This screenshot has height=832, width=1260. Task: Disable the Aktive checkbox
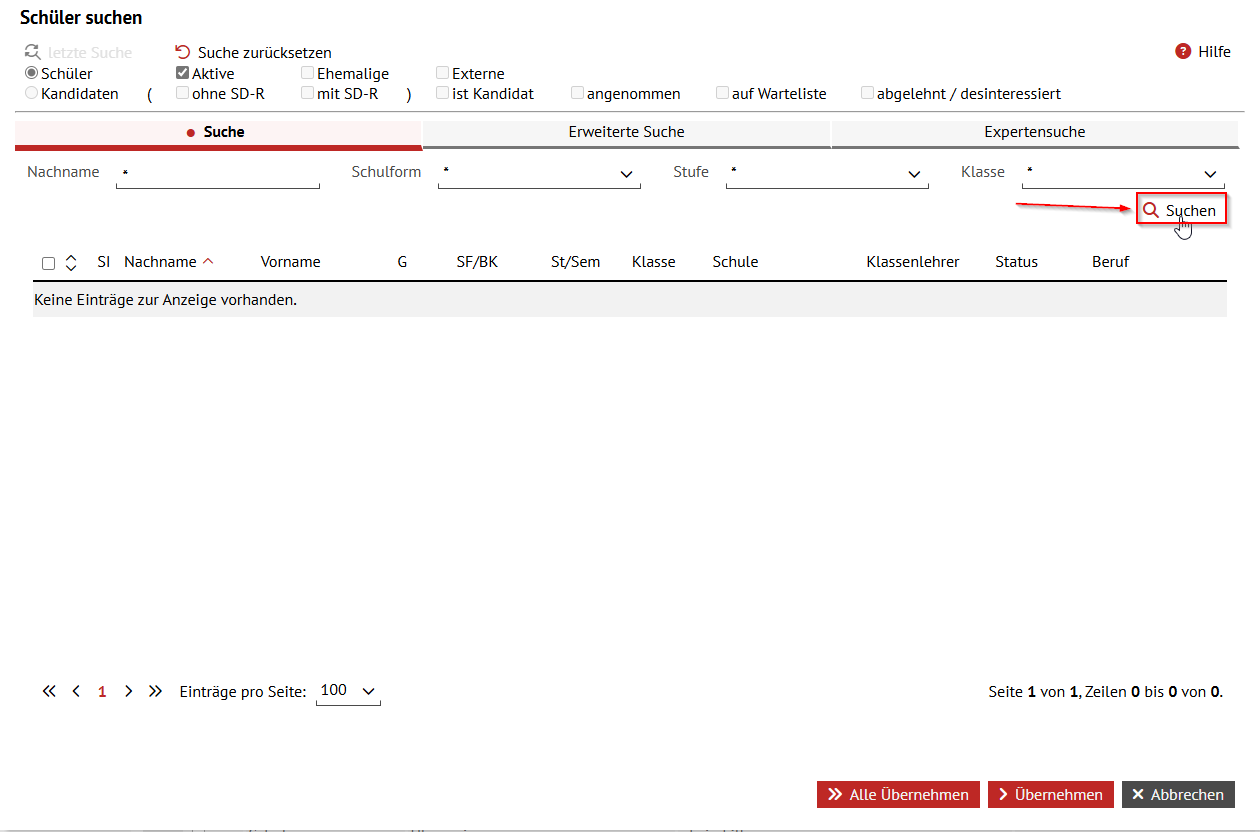[182, 72]
